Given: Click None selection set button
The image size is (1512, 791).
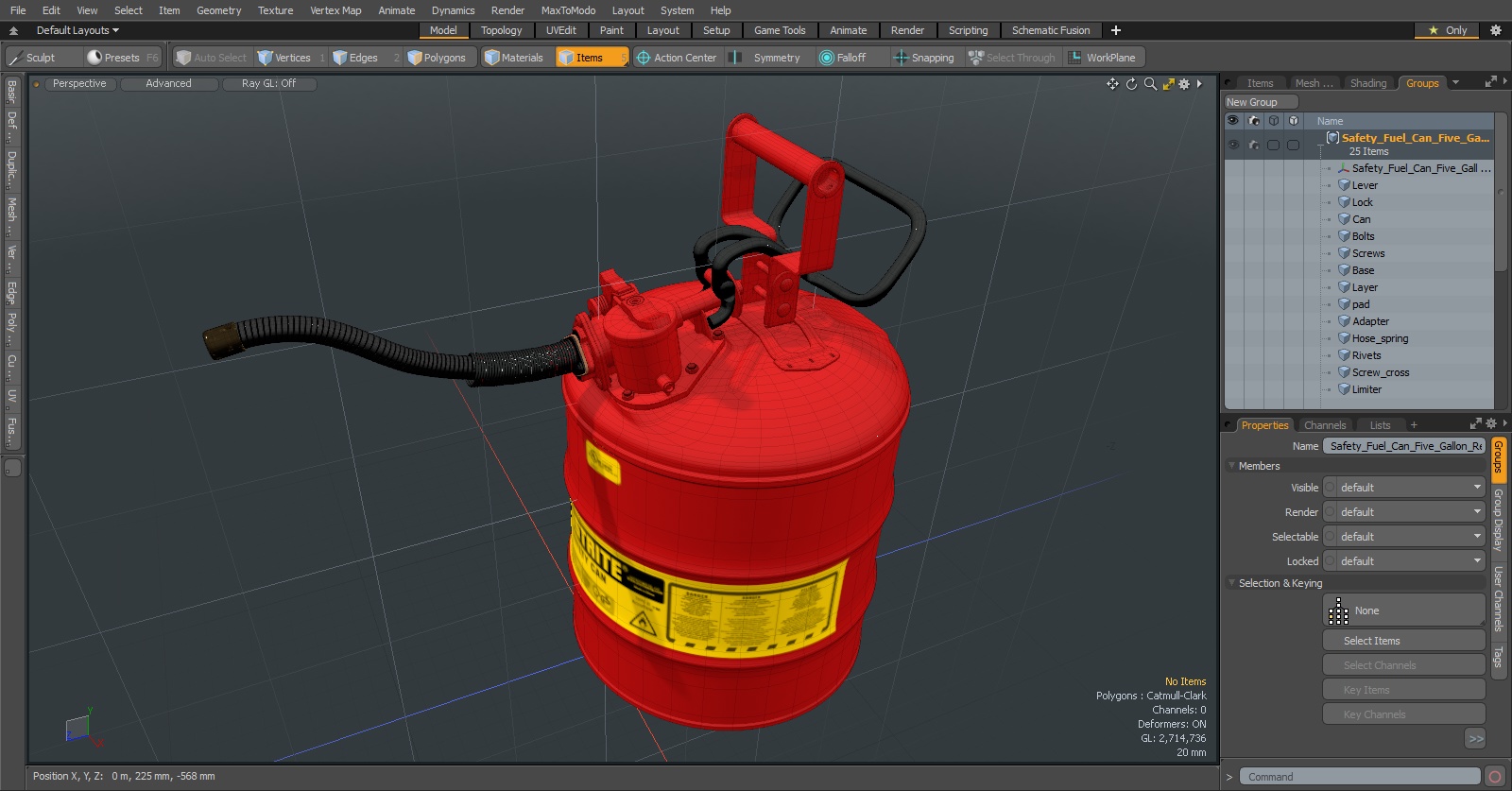Looking at the screenshot, I should coord(1403,610).
